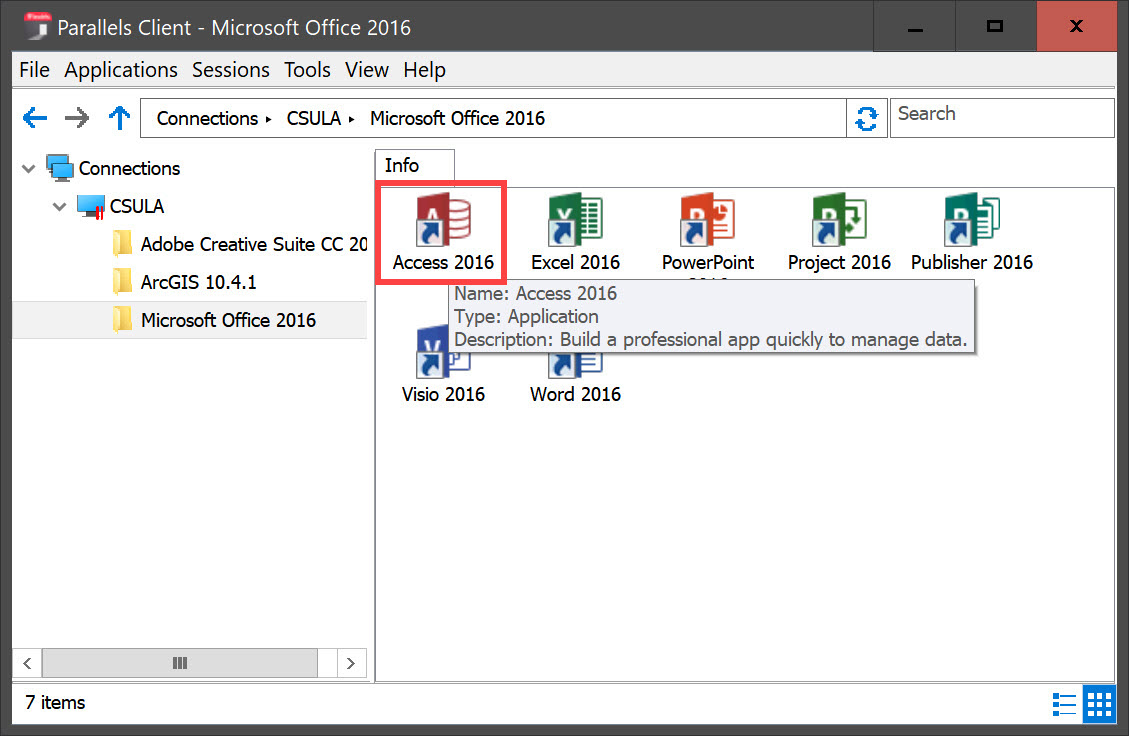Open the Tools menu
The image size is (1129, 736).
307,70
